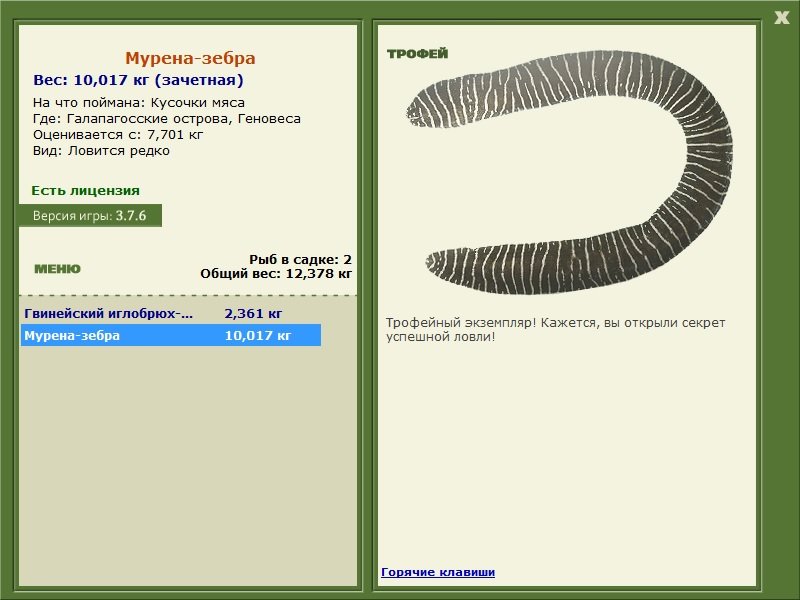Click the Рыб в садке: 2 counter
The height and width of the screenshot is (600, 800).
[x=300, y=259]
